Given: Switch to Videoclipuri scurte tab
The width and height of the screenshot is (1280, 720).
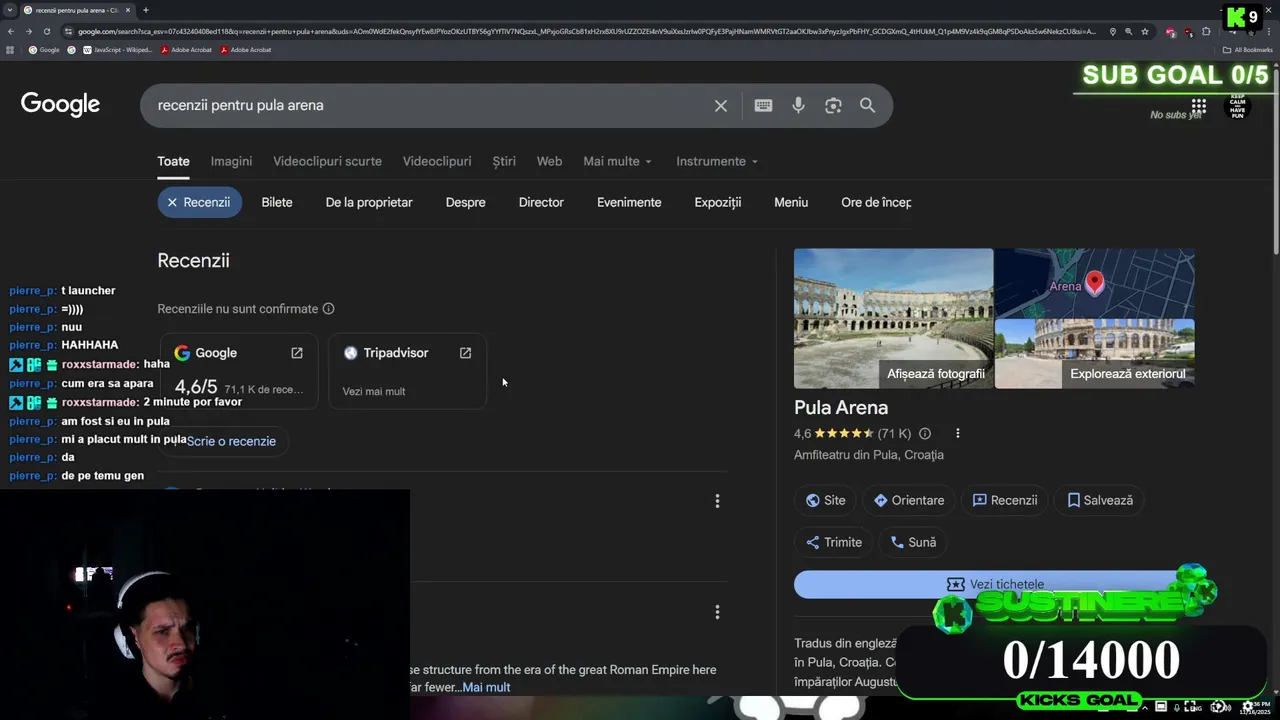Looking at the screenshot, I should pyautogui.click(x=327, y=161).
